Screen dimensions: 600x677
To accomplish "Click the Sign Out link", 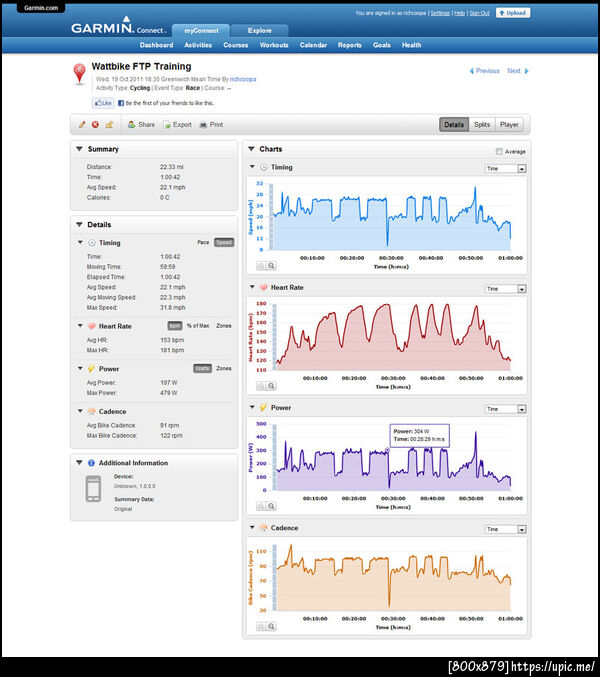I will click(479, 13).
